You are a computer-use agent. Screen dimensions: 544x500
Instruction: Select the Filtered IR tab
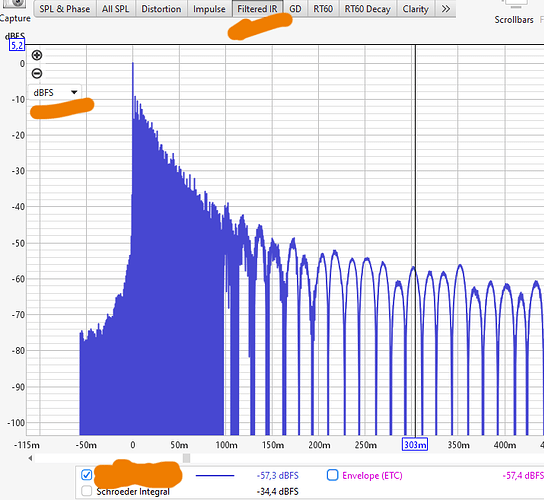coord(257,9)
